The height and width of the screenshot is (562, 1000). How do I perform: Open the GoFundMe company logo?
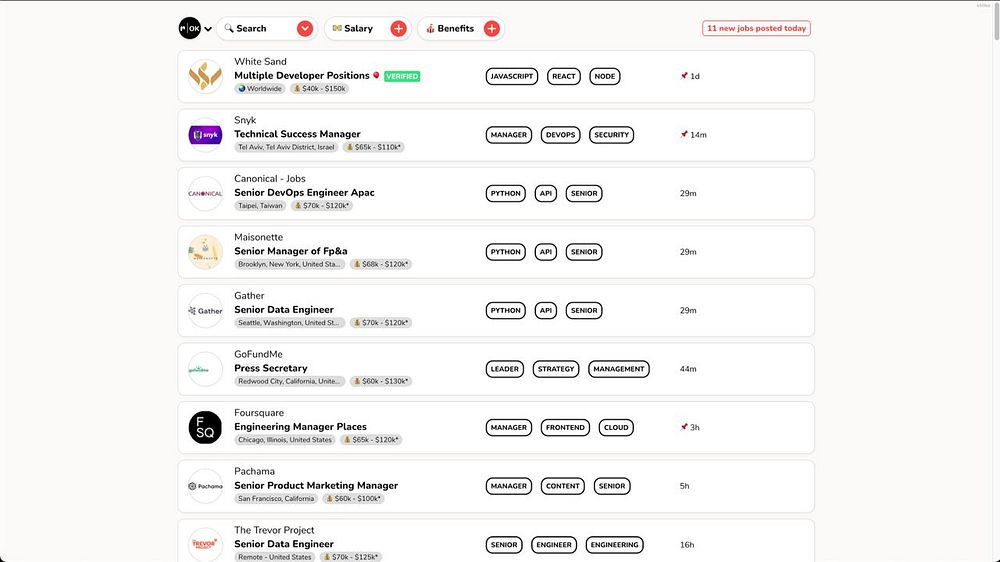pos(205,369)
